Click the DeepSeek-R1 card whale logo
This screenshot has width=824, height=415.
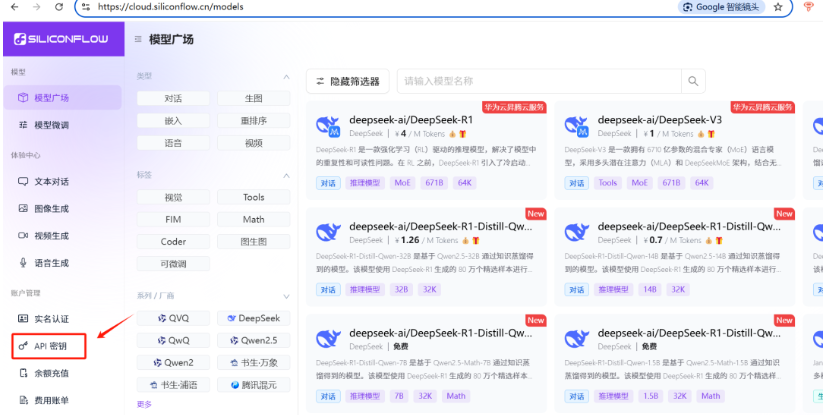pos(329,126)
